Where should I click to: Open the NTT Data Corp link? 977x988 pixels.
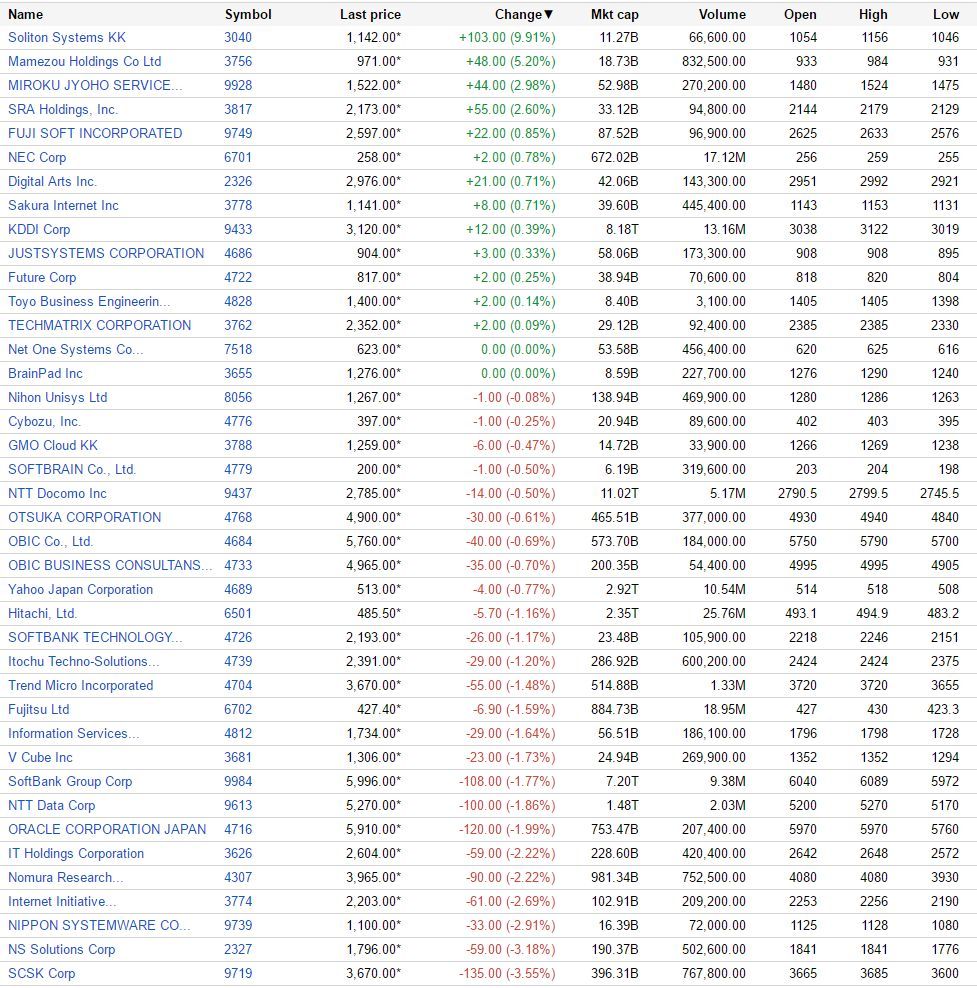52,805
